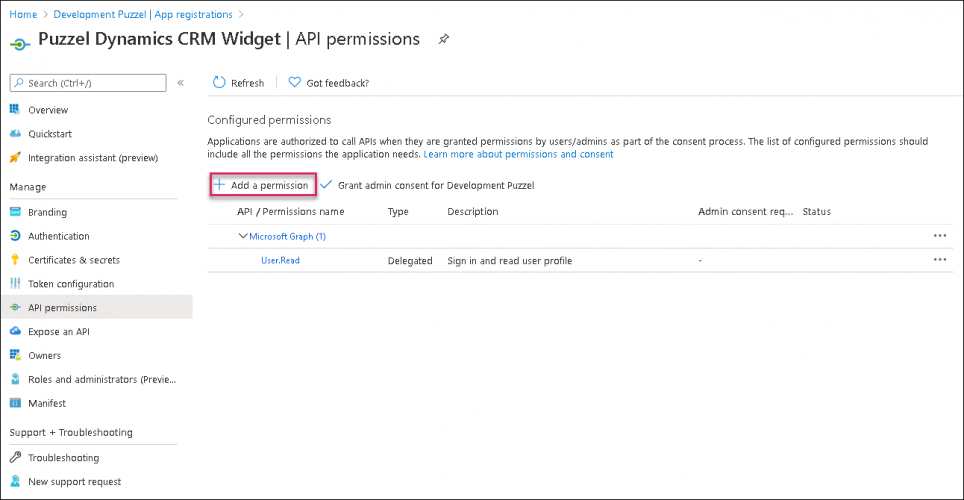
Task: Open Learn more about permissions link
Action: pyautogui.click(x=518, y=155)
